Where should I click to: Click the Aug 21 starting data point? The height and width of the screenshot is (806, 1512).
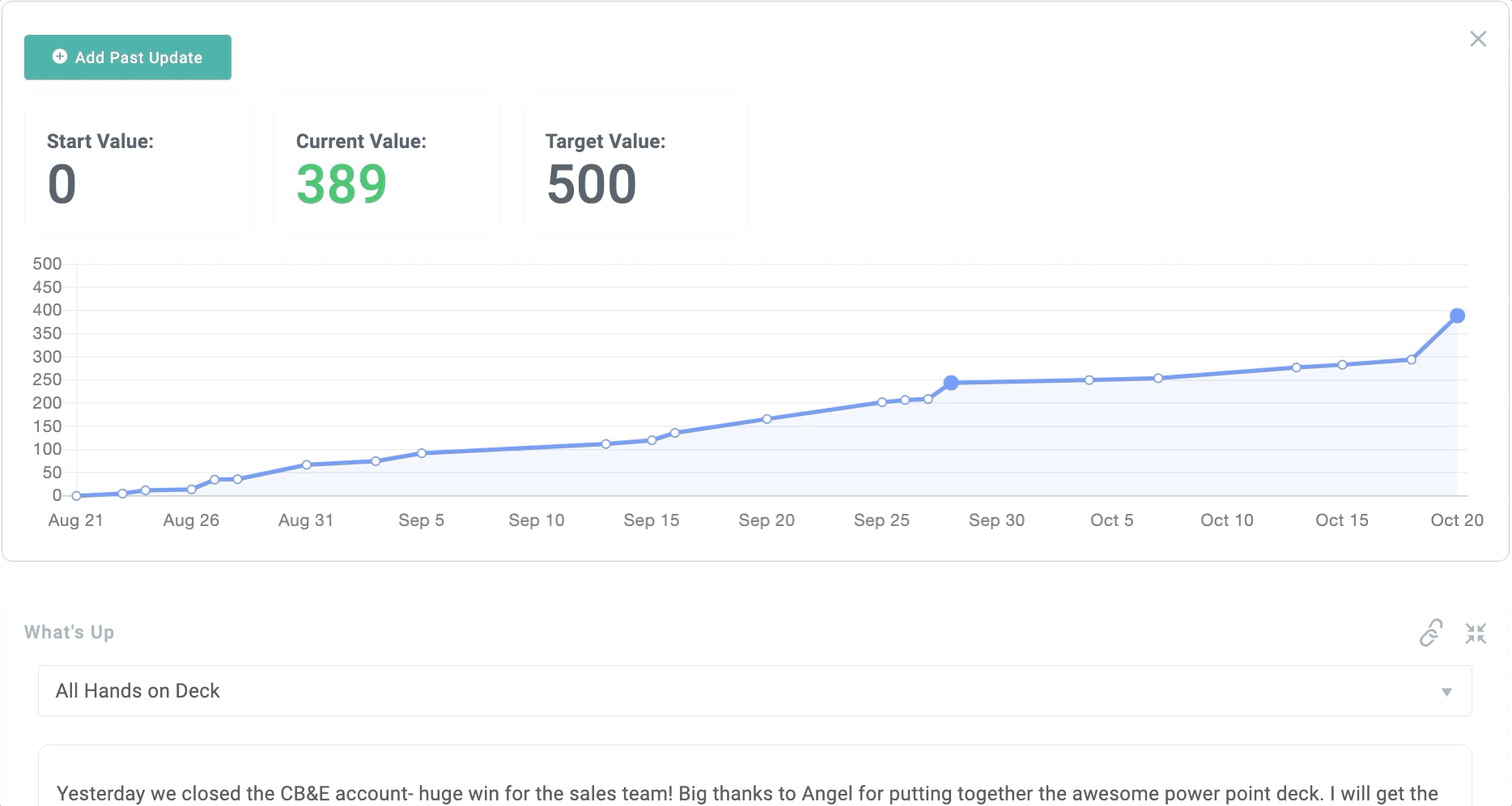76,496
